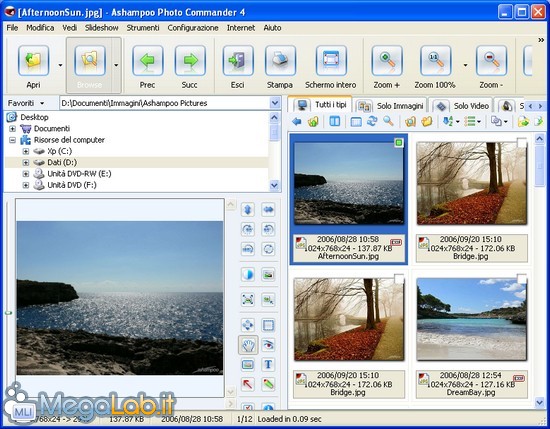Screen dimensions: 550x429
Task: Open the Slideshow menu
Action: 102,28
